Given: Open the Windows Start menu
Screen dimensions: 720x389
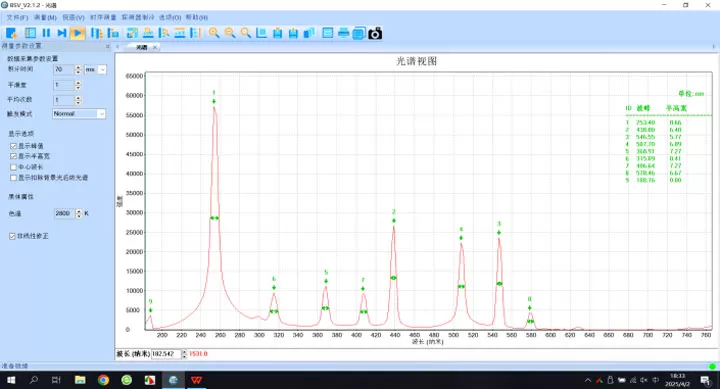Looking at the screenshot, I should click(x=11, y=380).
